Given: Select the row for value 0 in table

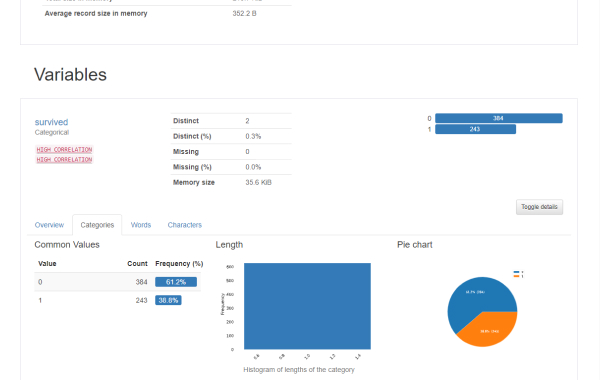Looking at the screenshot, I should tap(117, 282).
